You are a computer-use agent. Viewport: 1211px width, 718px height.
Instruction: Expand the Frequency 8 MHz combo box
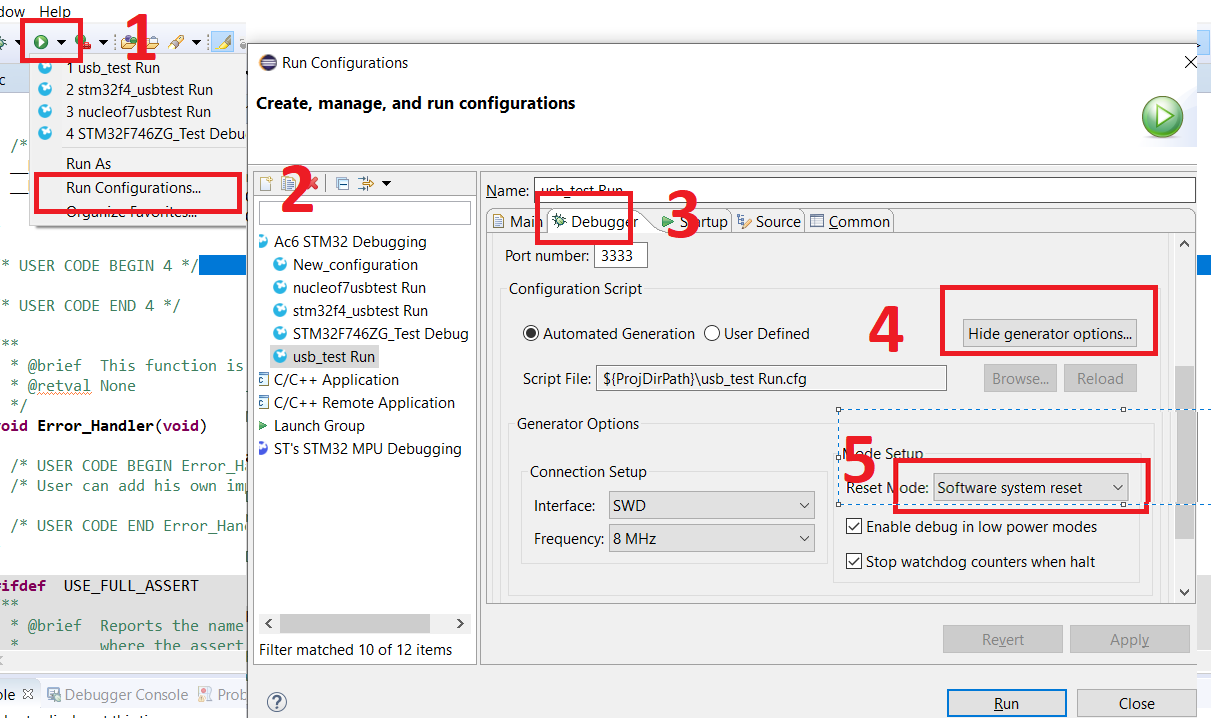pyautogui.click(x=711, y=539)
